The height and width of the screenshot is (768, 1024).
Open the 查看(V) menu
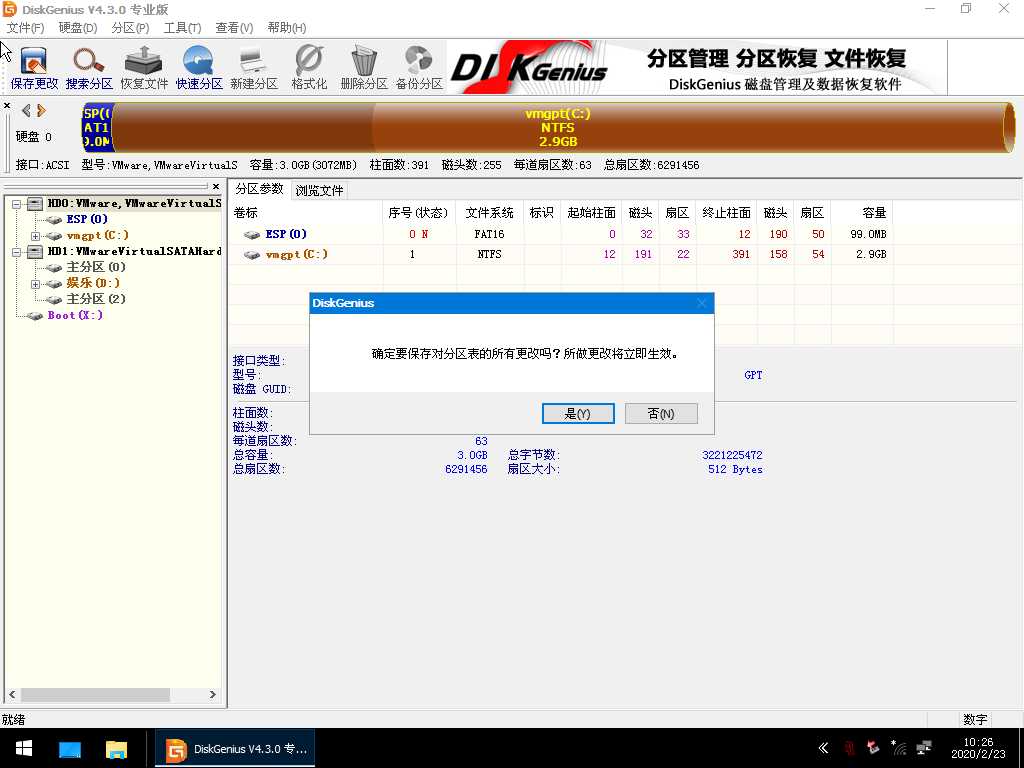pyautogui.click(x=234, y=27)
